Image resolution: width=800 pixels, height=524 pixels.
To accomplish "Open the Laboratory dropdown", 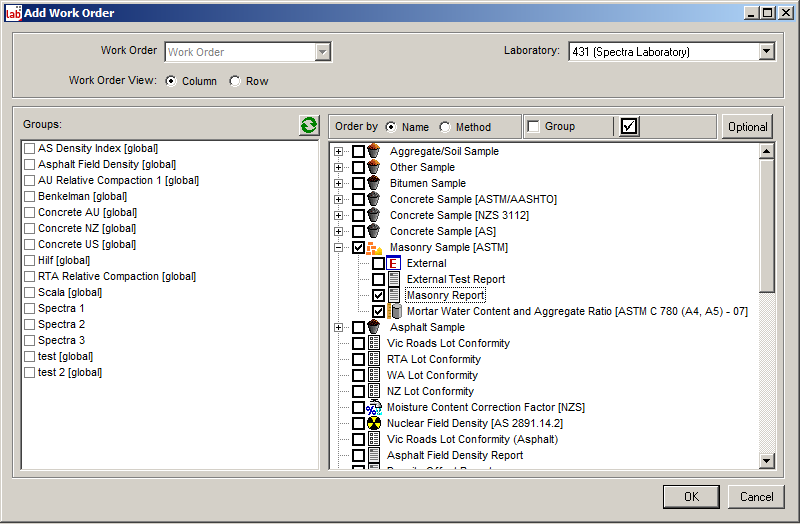I will click(x=766, y=51).
